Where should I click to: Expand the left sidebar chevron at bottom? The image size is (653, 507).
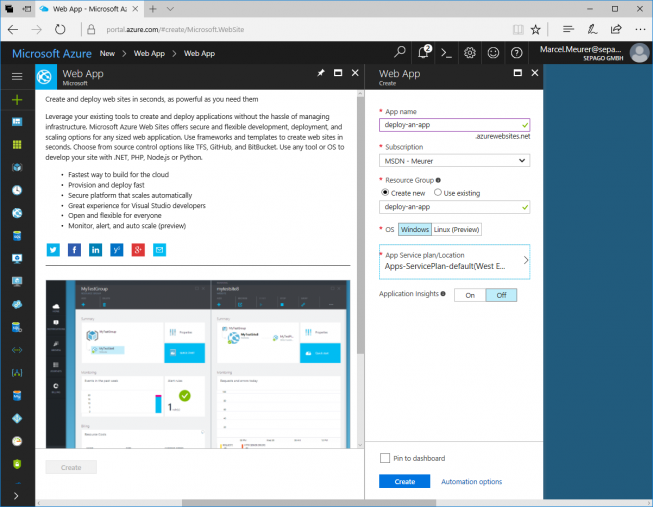point(16,496)
